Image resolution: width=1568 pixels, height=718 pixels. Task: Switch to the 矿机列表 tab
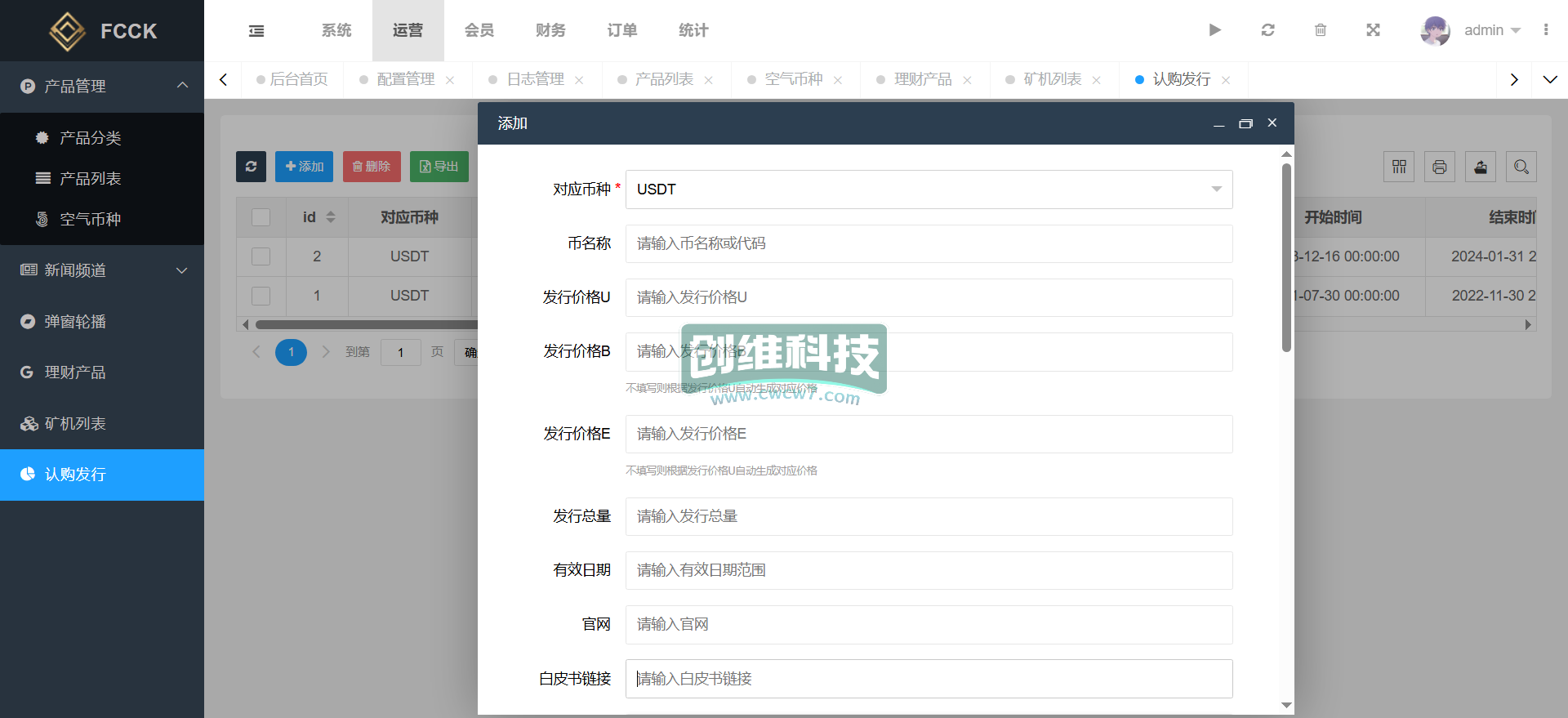pyautogui.click(x=1052, y=79)
